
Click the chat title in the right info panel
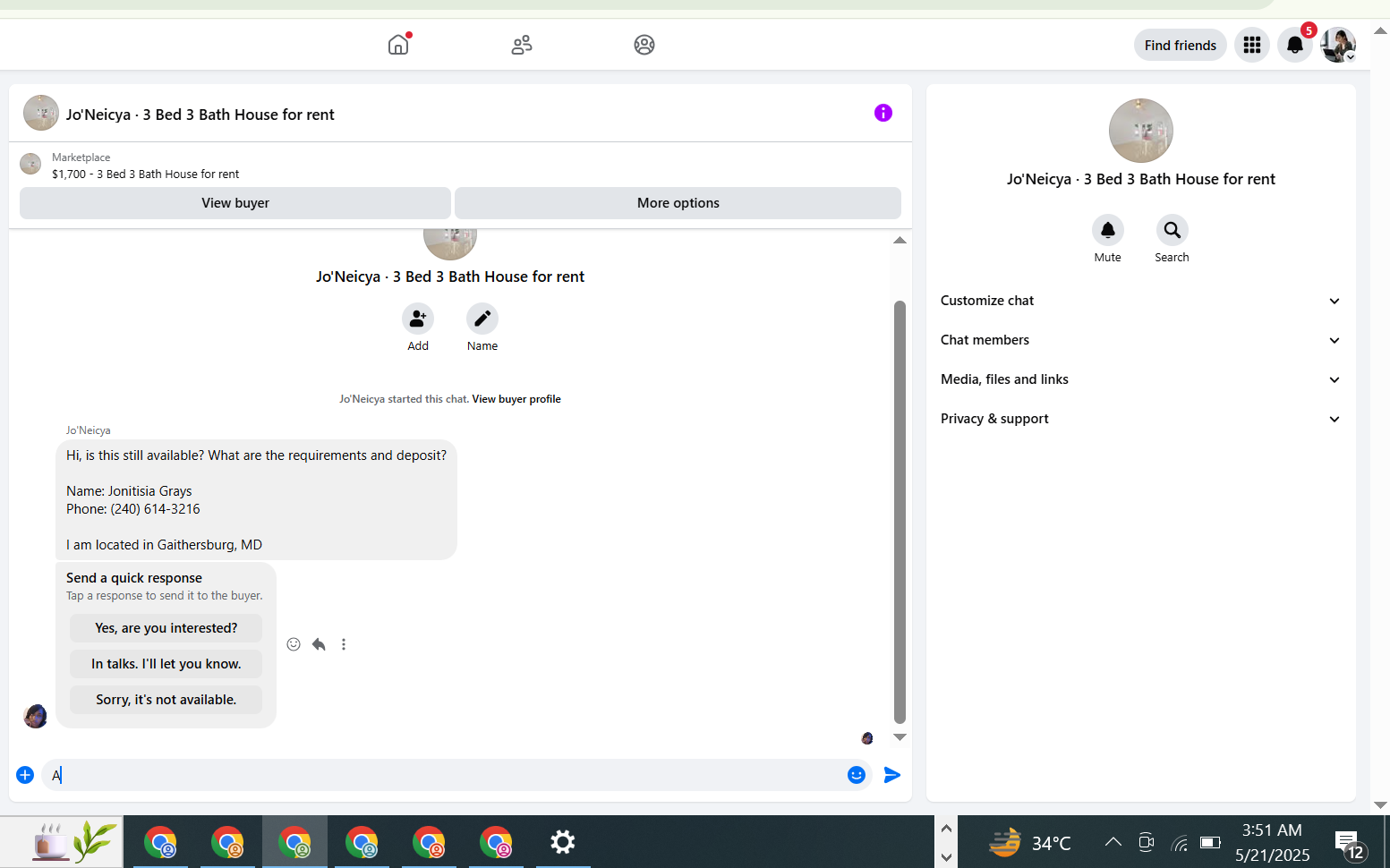(1141, 179)
